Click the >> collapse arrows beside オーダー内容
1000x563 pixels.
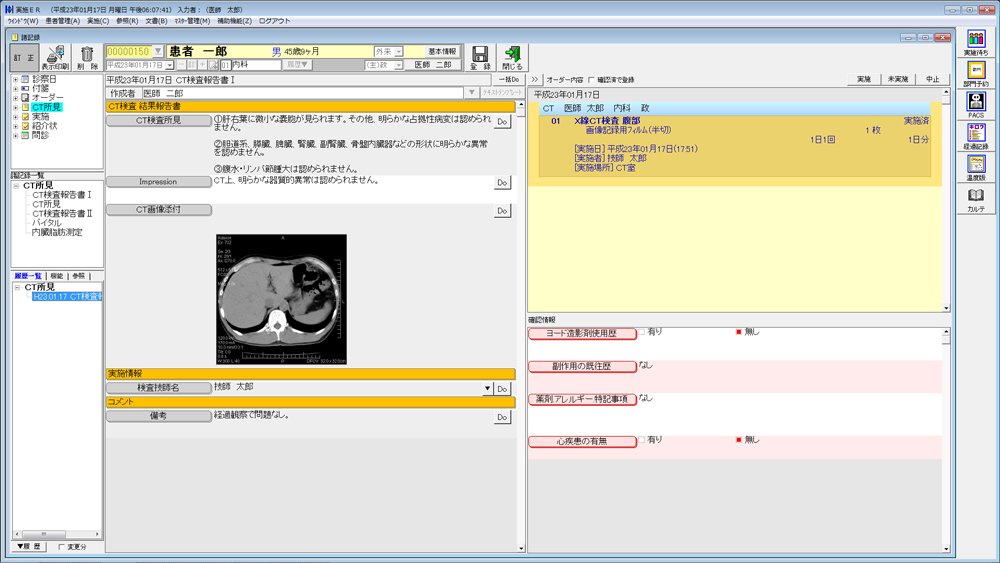[534, 80]
